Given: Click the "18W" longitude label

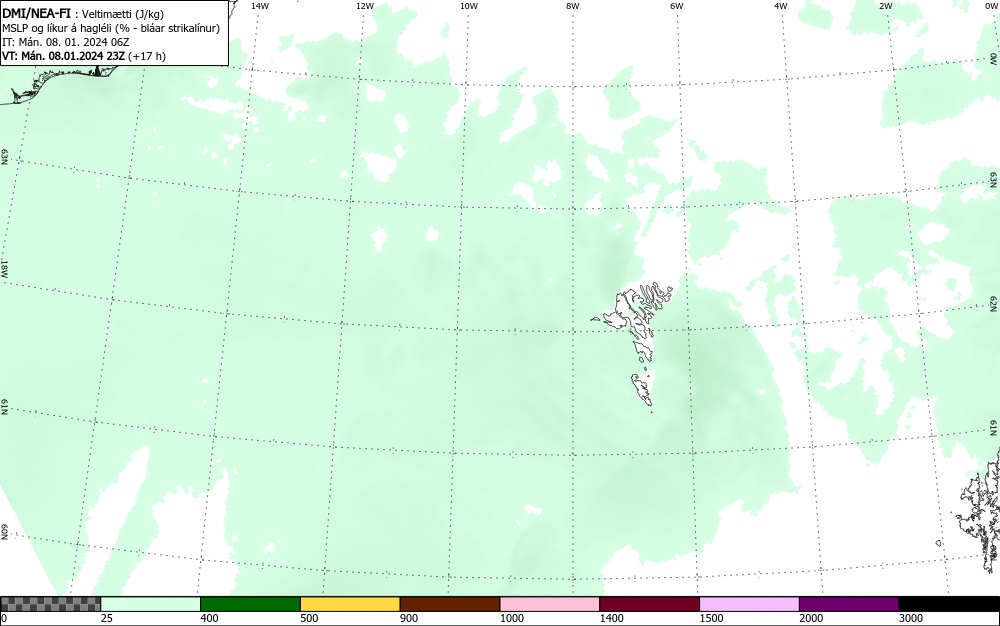Looking at the screenshot, I should [x=4, y=268].
